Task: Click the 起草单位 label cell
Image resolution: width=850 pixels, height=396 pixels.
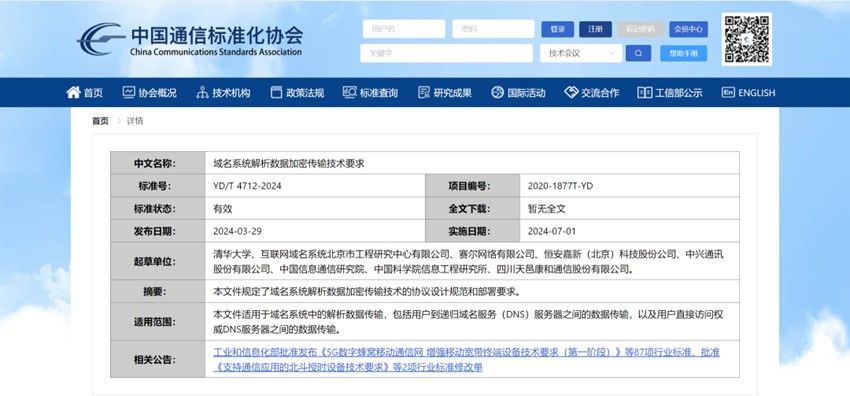Action: 158,261
